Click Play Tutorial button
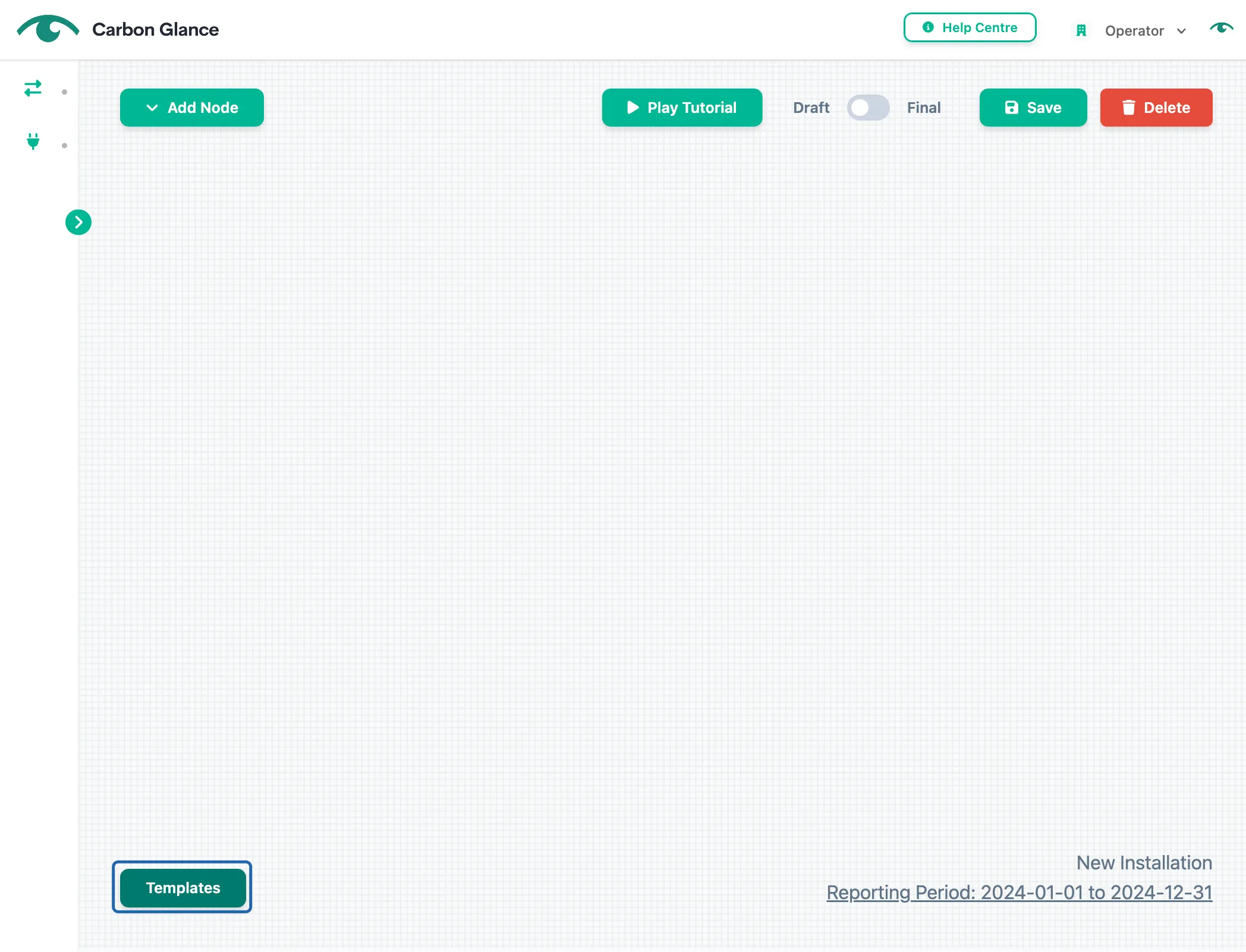The image size is (1246, 952). click(682, 108)
